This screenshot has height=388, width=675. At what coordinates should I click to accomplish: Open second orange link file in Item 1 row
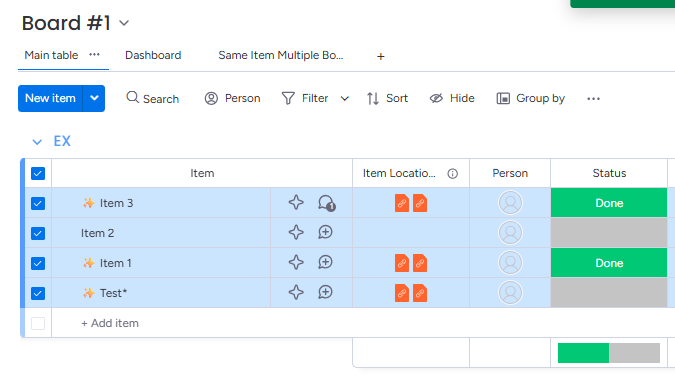(420, 263)
